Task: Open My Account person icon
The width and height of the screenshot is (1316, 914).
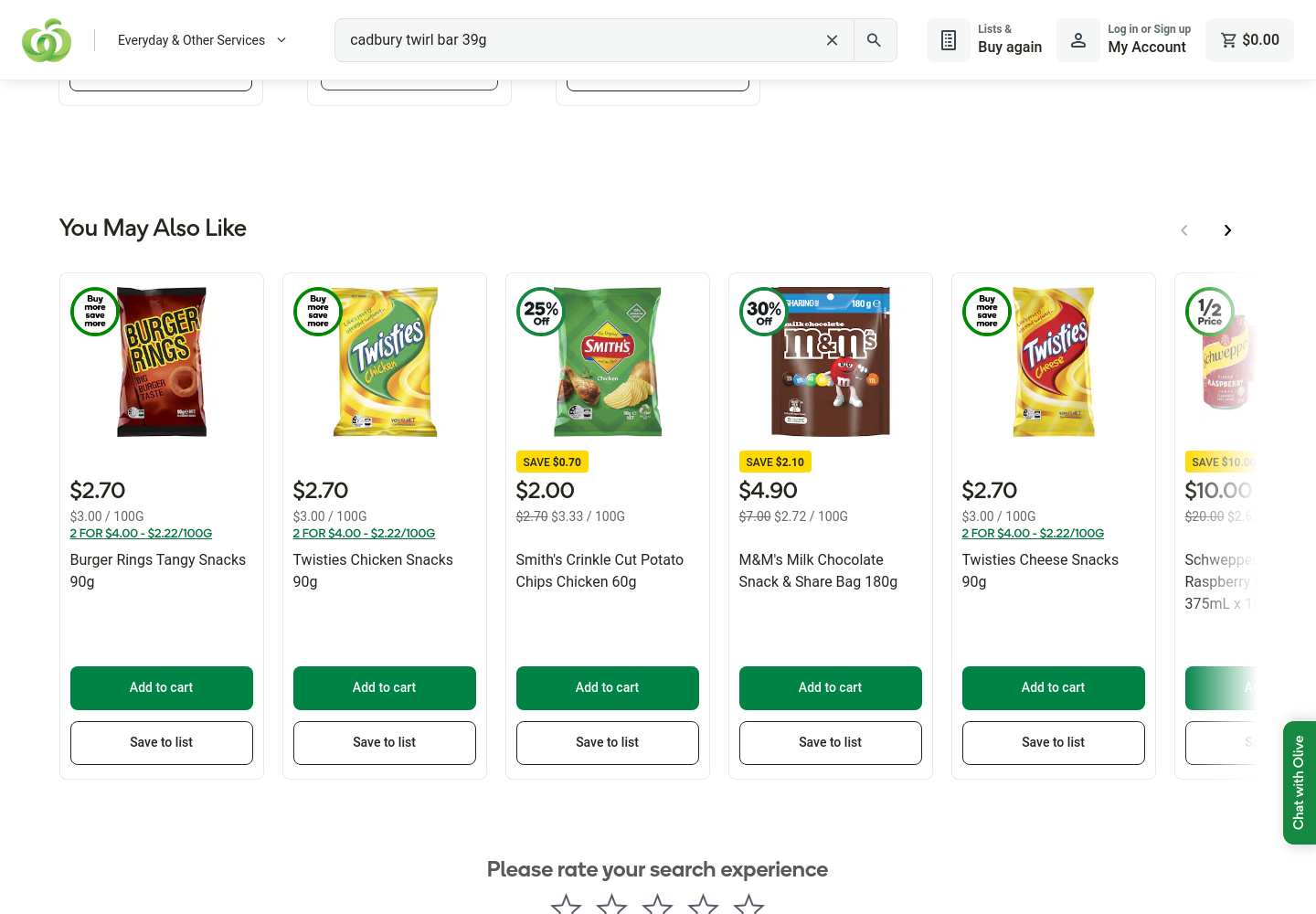Action: coord(1078,40)
